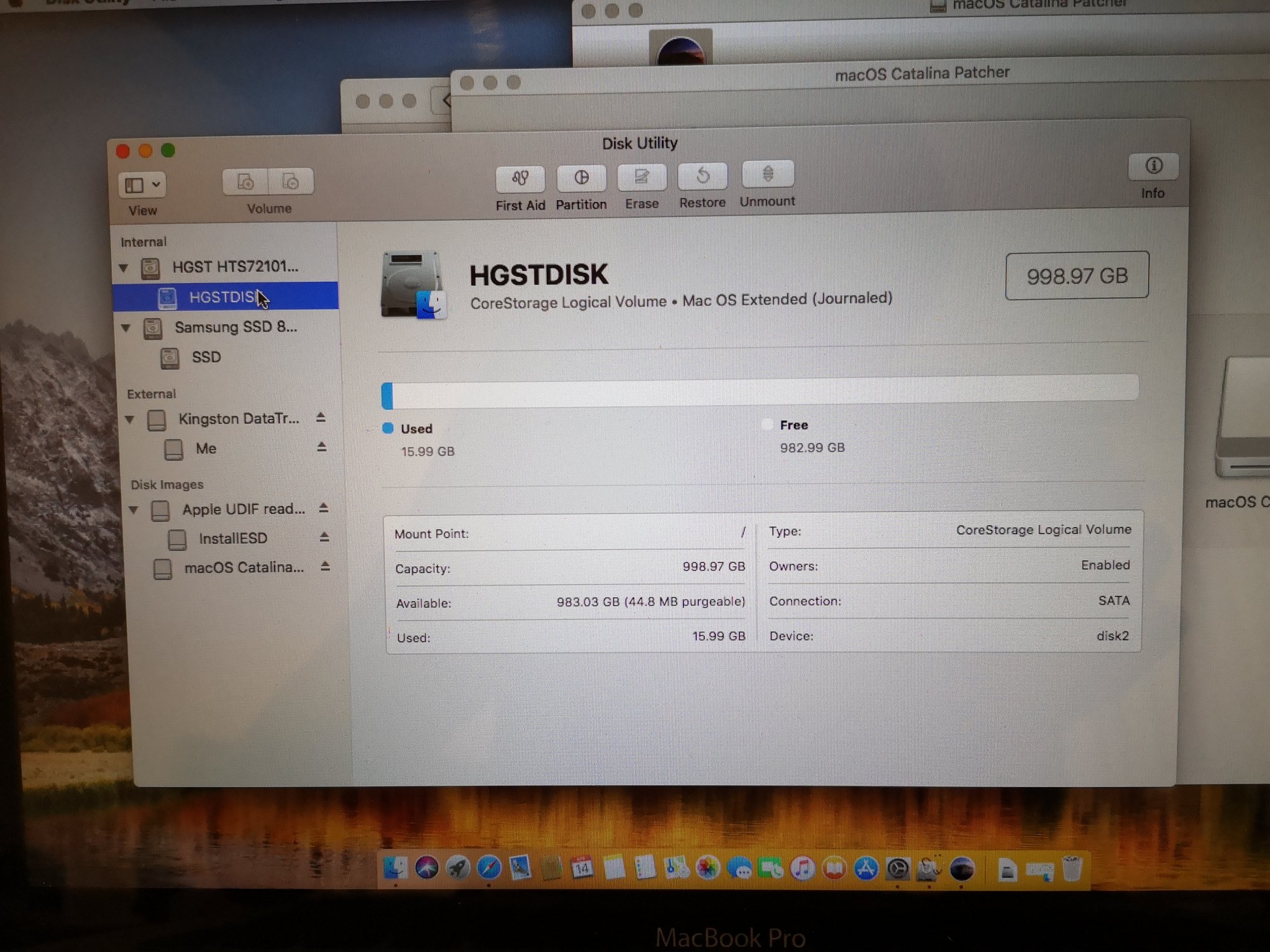Click the Device disk2 row
This screenshot has height=952, width=1270.
pos(949,636)
